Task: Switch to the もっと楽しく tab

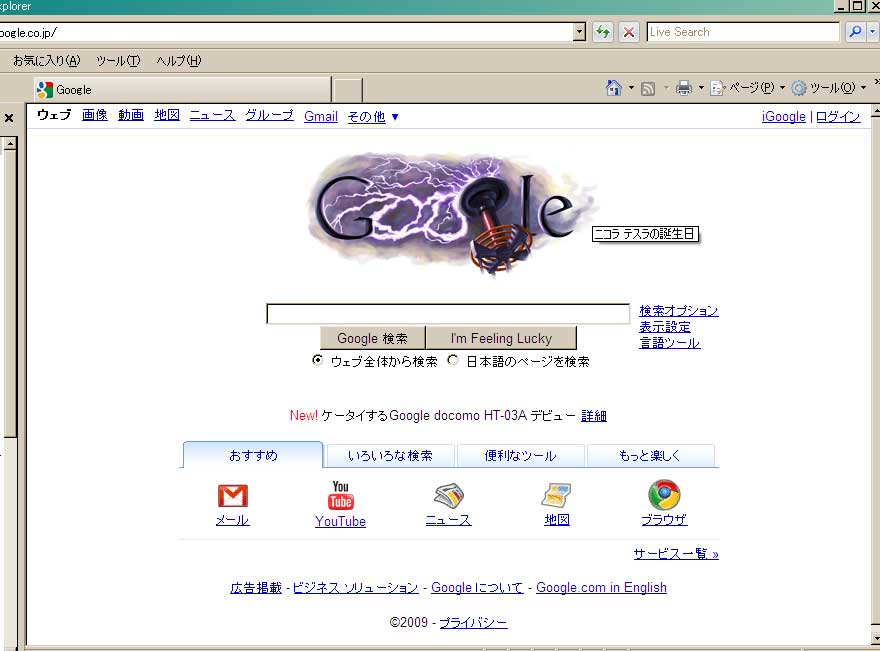Action: 650,456
